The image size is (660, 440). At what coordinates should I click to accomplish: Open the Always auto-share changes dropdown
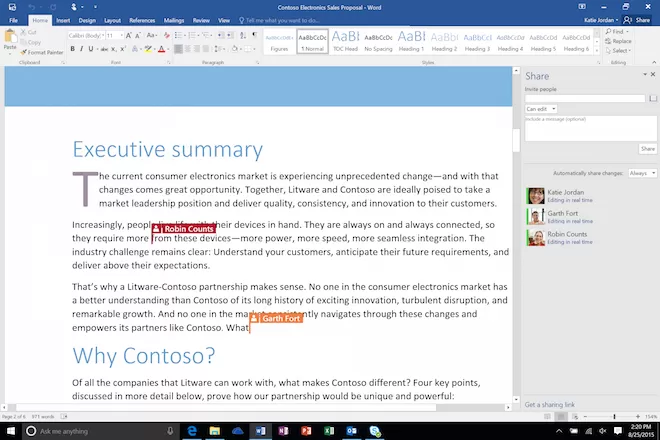642,173
